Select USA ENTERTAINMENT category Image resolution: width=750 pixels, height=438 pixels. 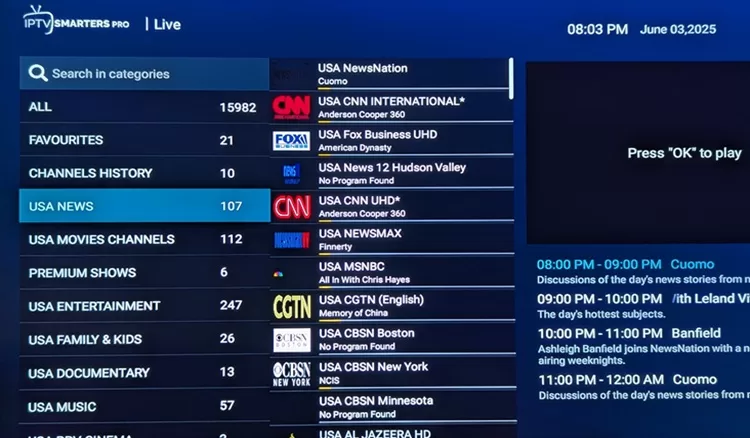coord(144,306)
